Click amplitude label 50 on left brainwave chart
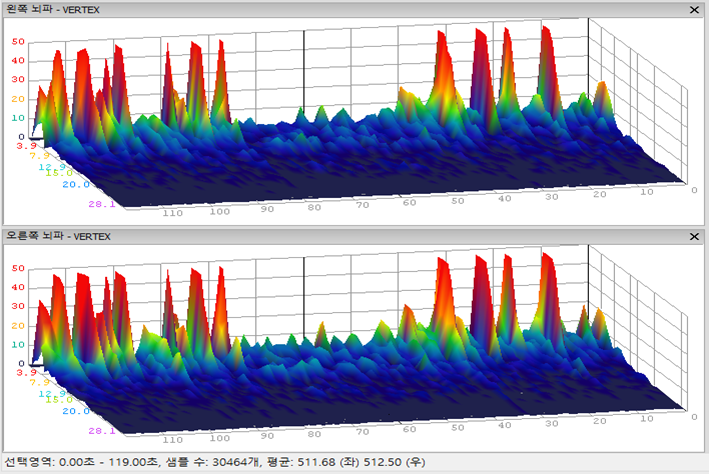This screenshot has height=474, width=709. (x=17, y=42)
